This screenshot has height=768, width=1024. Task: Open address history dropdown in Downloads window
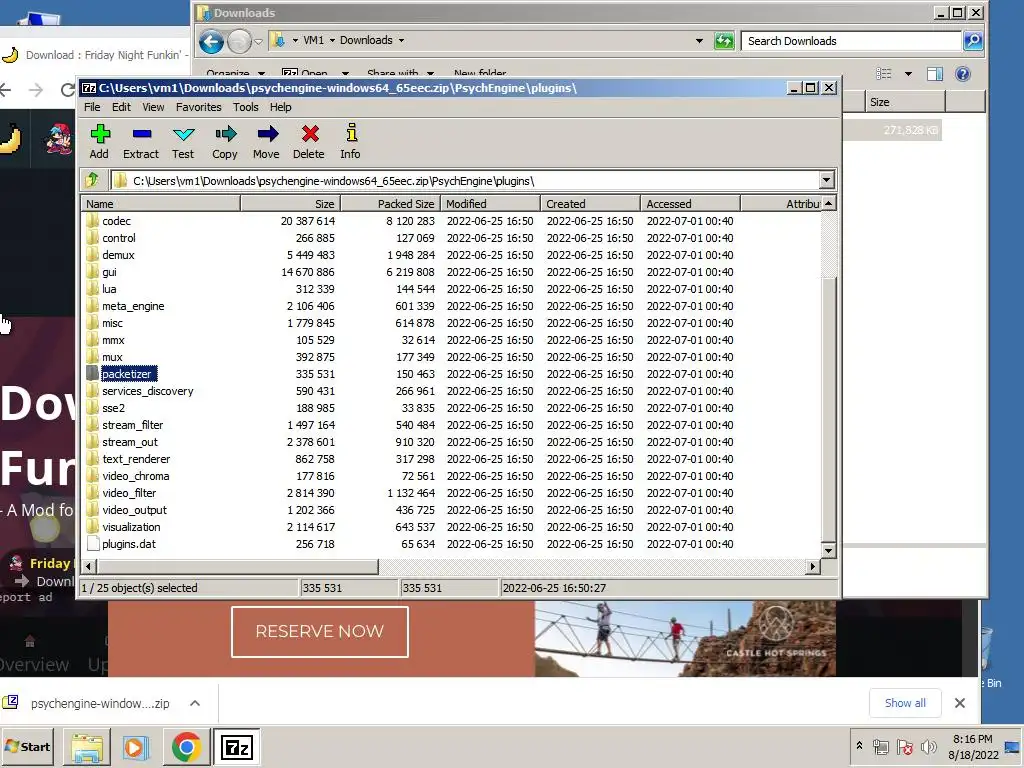click(699, 40)
